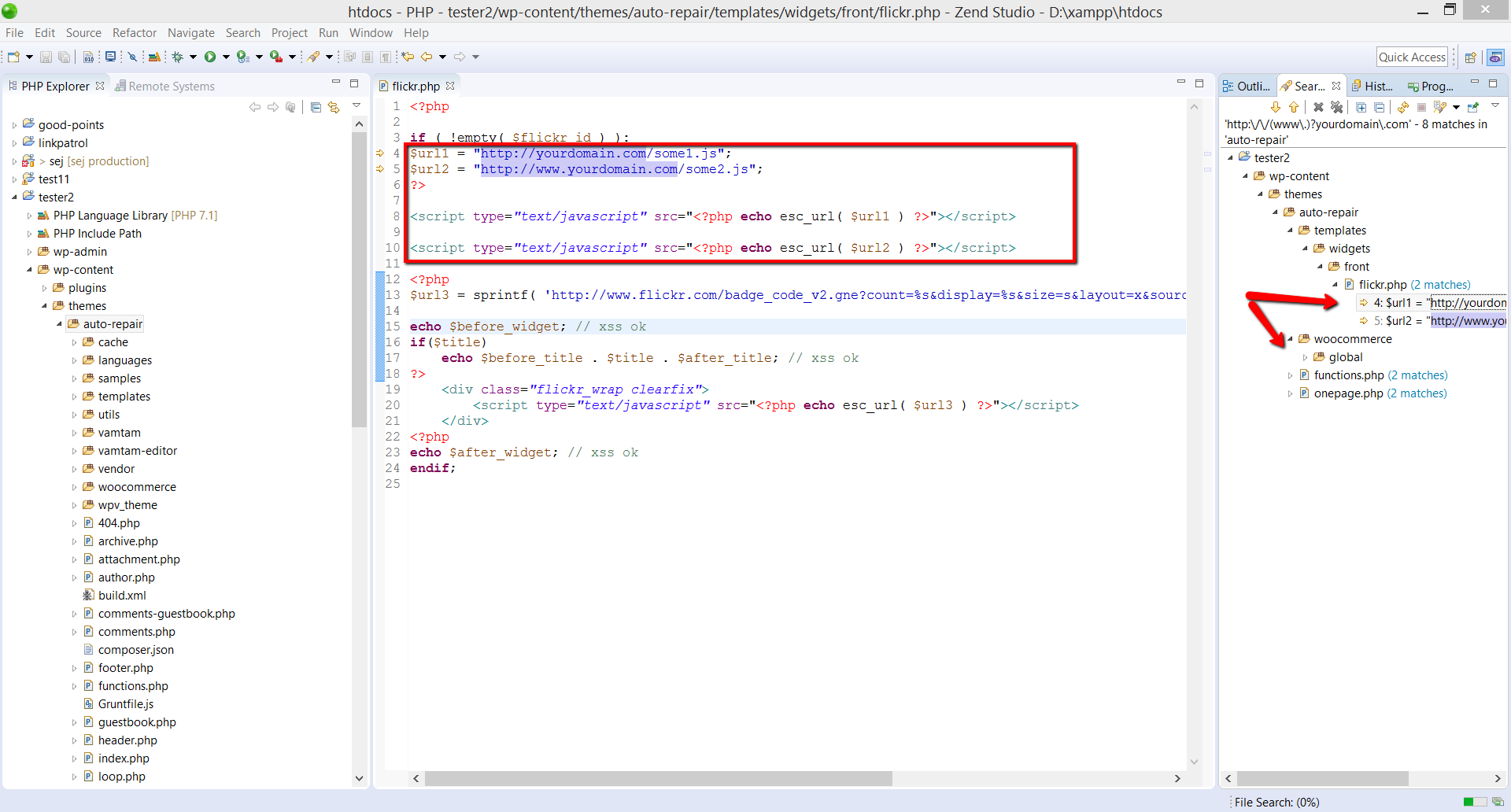
Task: Click Link with Editor in PHP Explorer
Action: pyautogui.click(x=334, y=108)
